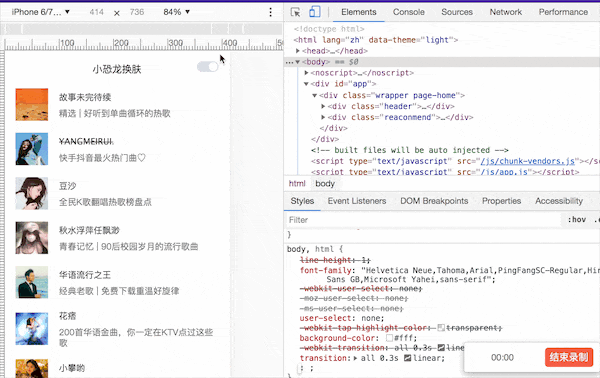The image size is (600, 378).
Task: Click the 秋水浮萍任飘渺 album thumbnail
Action: tap(32, 238)
